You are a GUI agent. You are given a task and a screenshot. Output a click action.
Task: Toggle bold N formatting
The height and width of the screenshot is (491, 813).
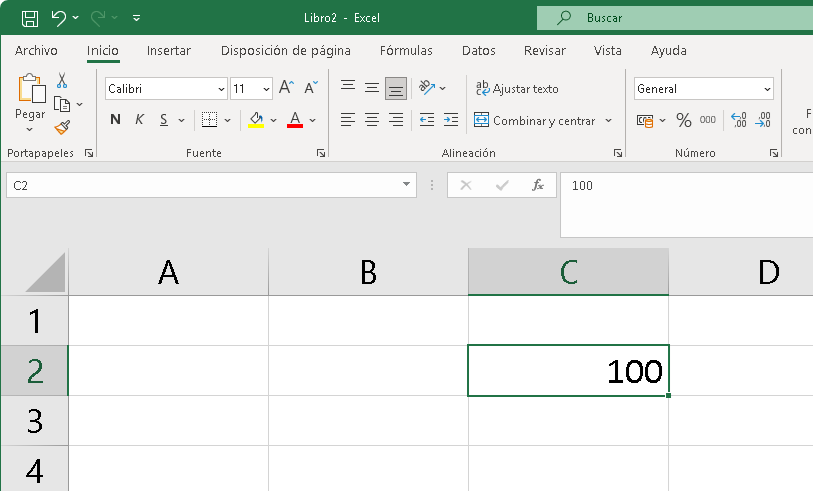coord(115,120)
